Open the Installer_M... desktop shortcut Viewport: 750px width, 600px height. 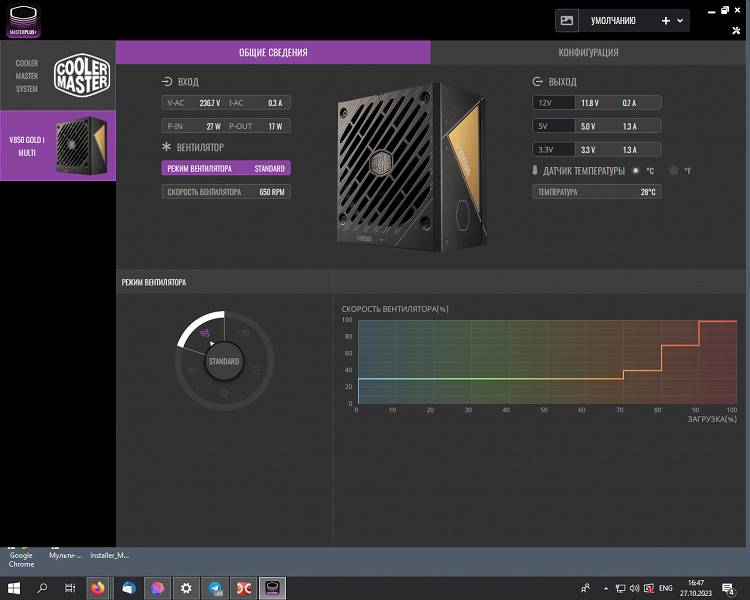tap(110, 554)
